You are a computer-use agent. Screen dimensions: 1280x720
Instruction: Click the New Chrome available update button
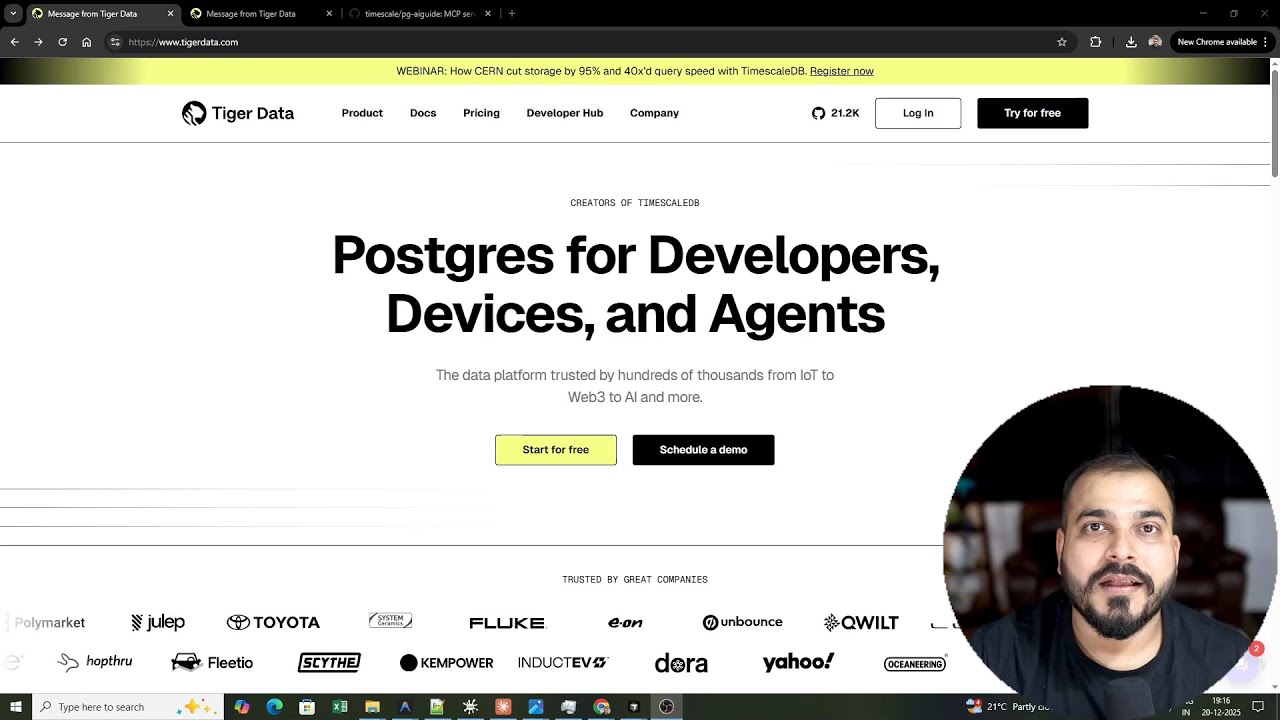click(1222, 42)
